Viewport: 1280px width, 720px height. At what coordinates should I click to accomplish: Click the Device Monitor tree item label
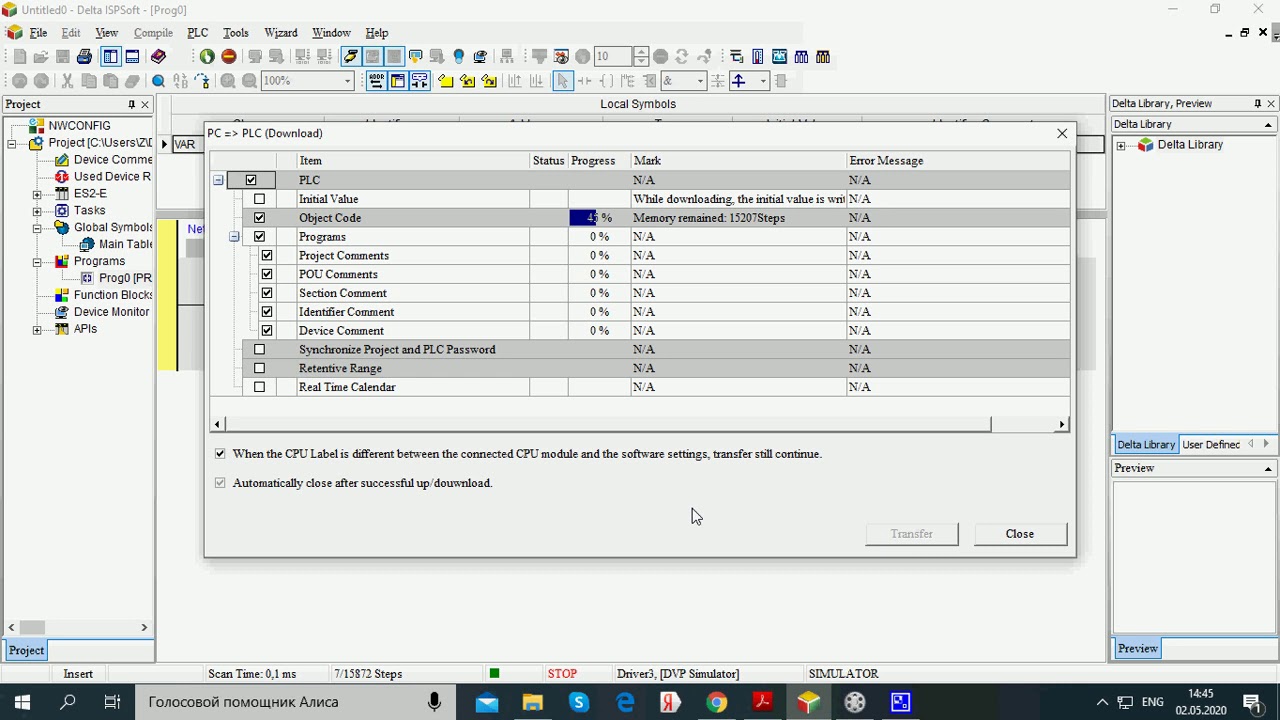pyautogui.click(x=111, y=312)
